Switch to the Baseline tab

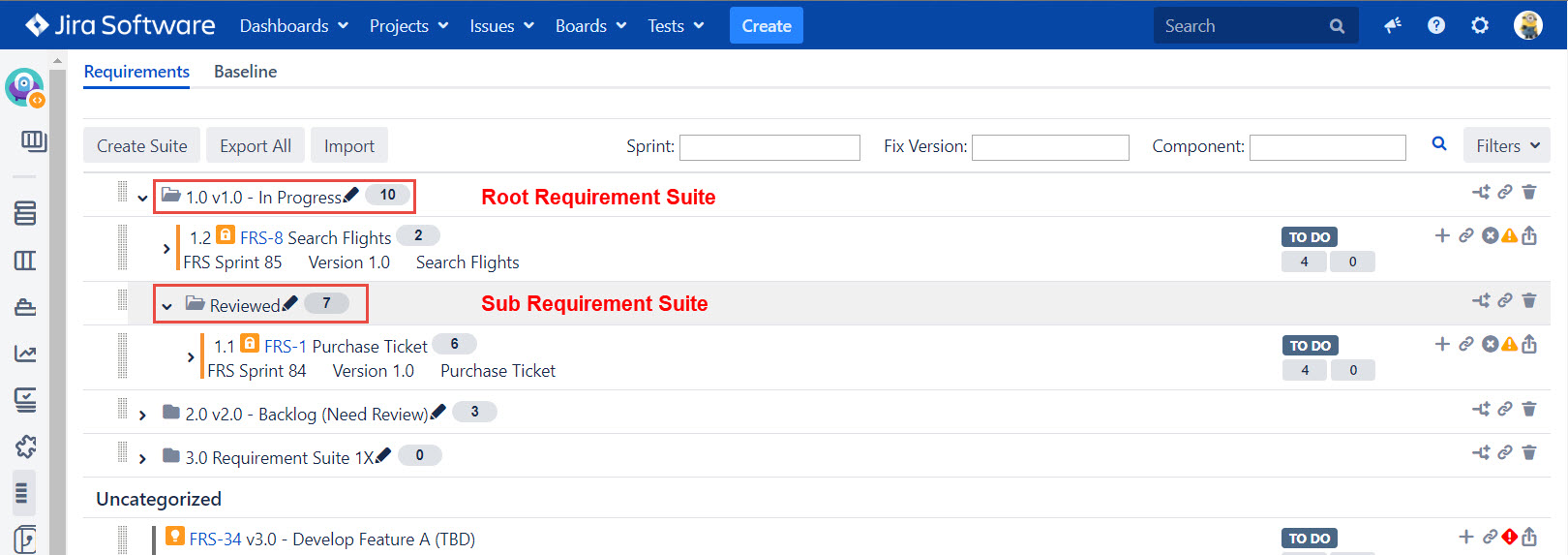pos(245,72)
